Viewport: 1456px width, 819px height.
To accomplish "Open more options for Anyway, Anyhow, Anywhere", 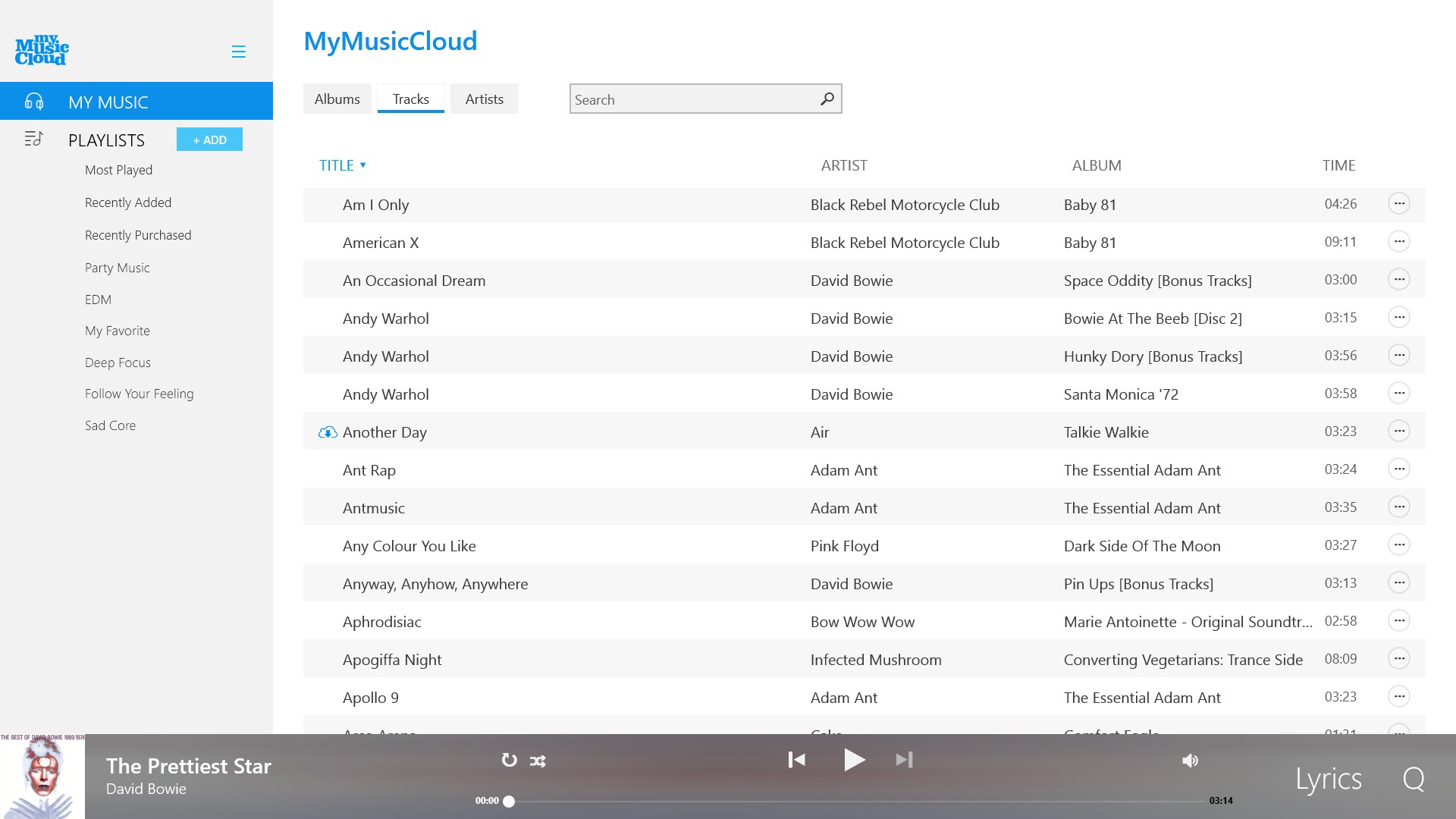I will click(1399, 582).
